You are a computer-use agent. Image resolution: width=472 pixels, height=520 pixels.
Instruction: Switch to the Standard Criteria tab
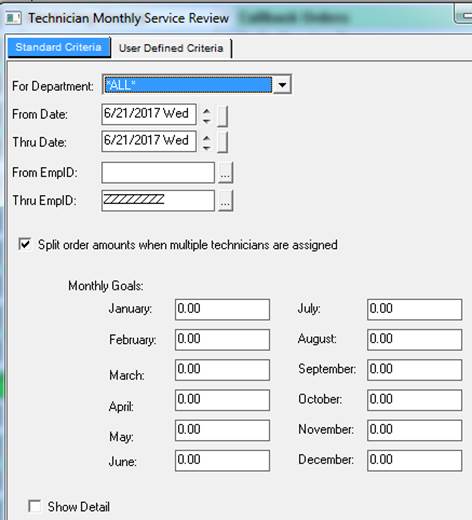[59, 47]
